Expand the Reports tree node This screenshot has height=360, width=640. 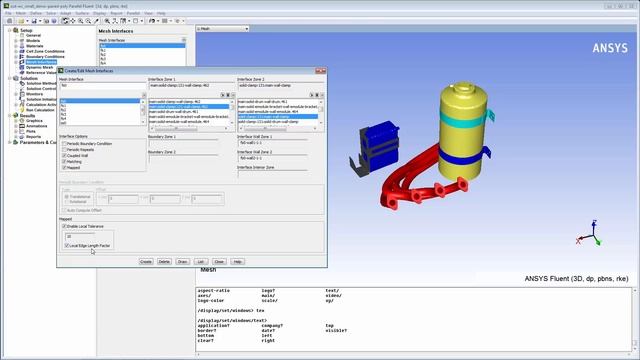click(x=16, y=137)
